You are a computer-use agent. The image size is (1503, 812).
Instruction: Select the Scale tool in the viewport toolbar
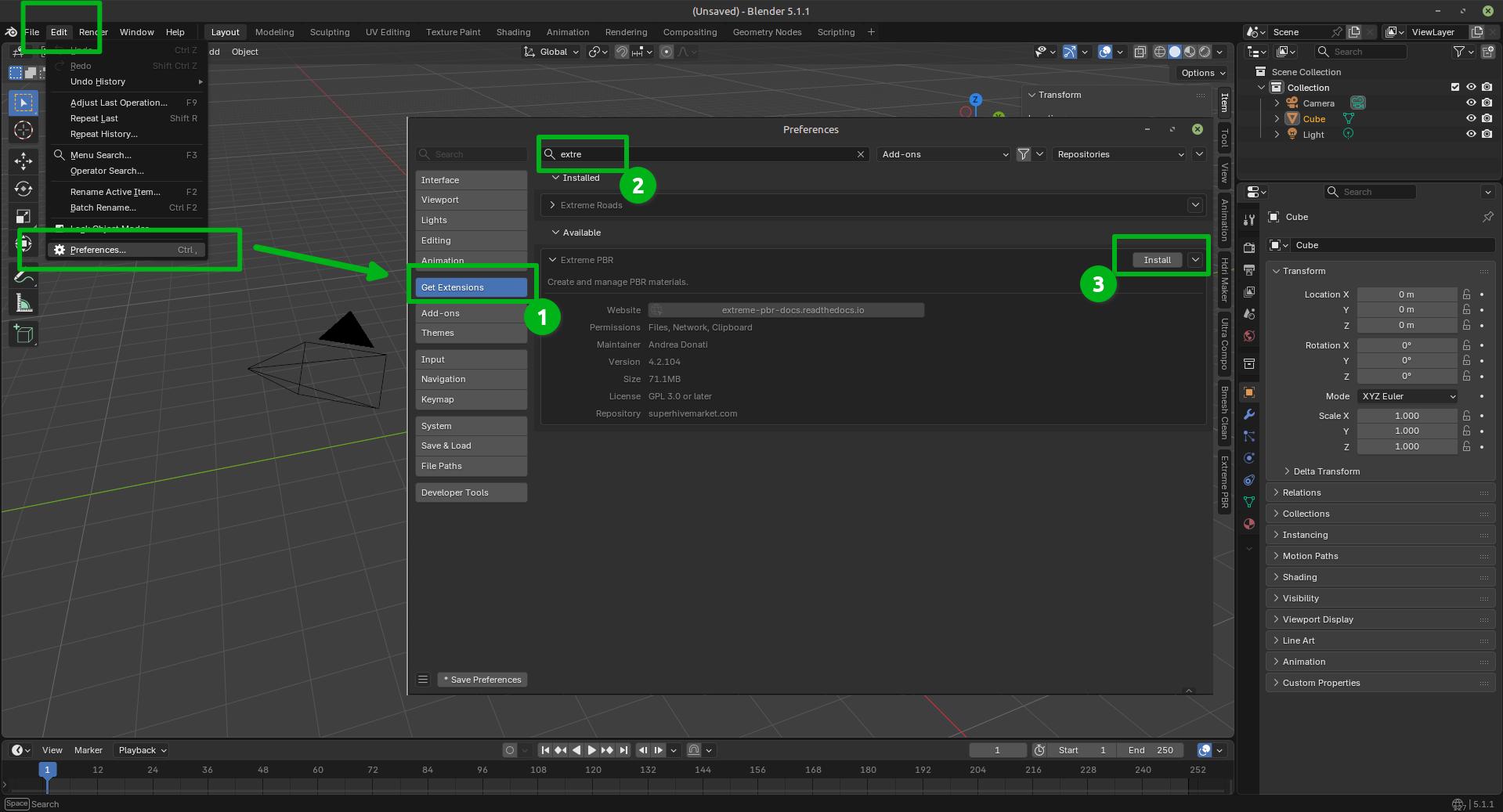(x=23, y=217)
